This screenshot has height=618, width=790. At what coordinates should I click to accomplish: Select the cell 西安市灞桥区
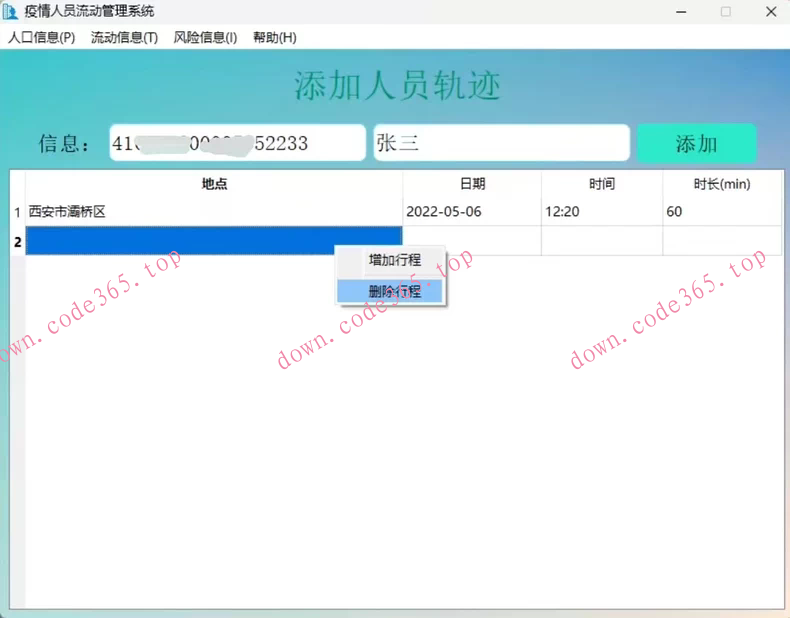coord(214,212)
